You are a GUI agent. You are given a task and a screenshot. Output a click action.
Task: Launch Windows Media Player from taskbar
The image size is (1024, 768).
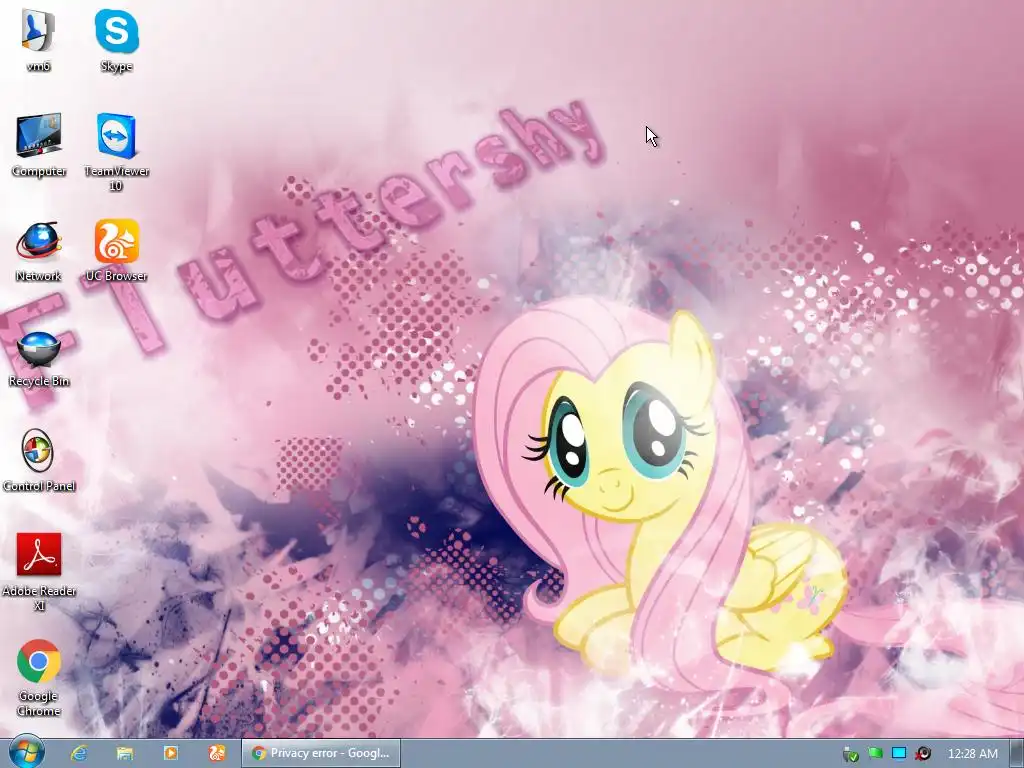point(170,754)
